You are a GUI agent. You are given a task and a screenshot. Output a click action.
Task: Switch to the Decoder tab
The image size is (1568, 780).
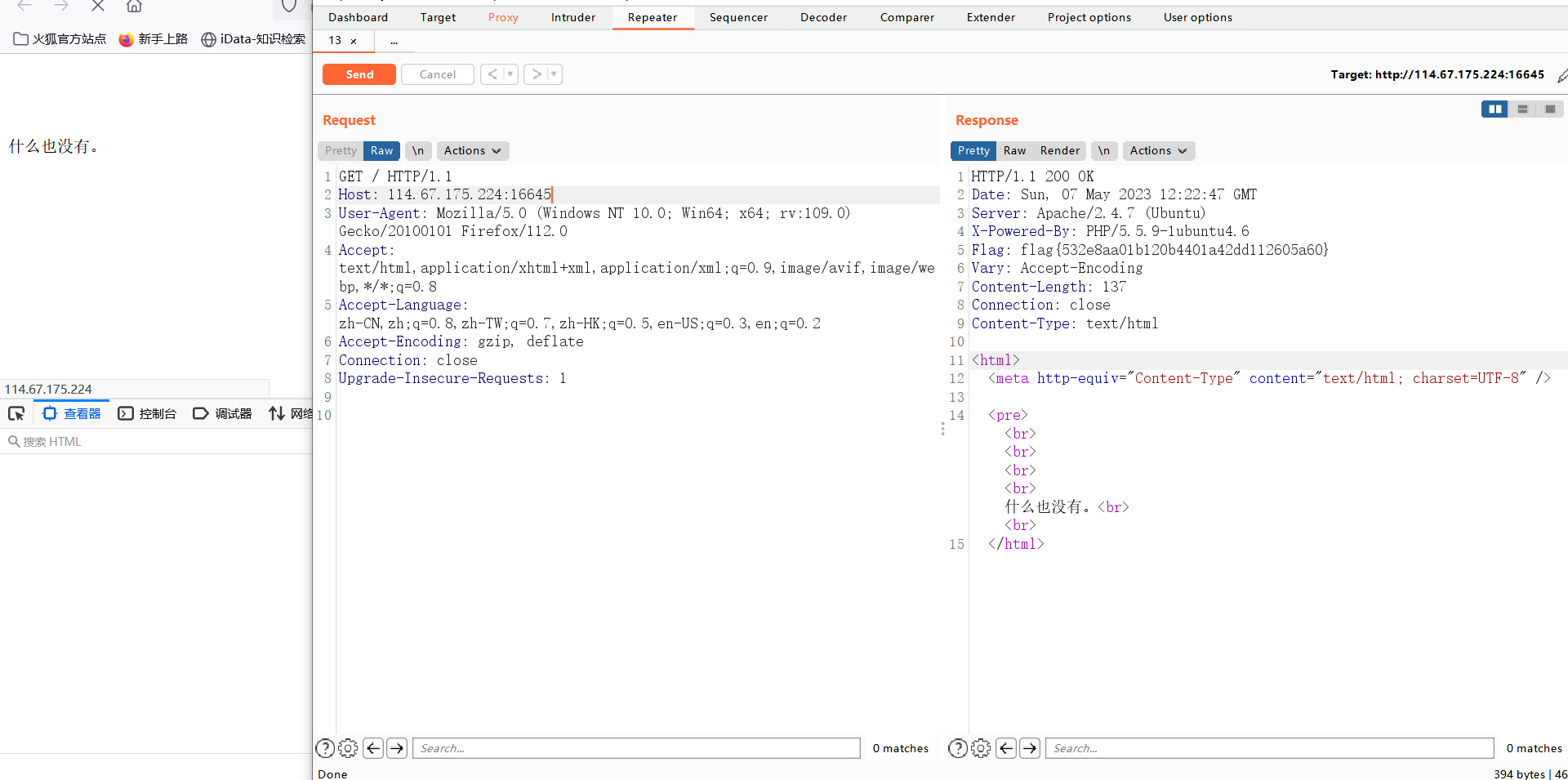[x=823, y=17]
